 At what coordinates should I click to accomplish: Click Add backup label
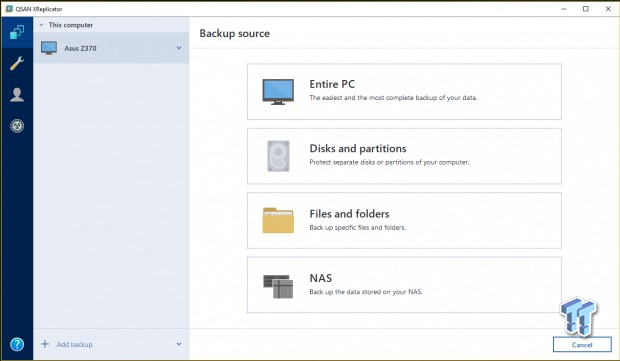click(74, 344)
